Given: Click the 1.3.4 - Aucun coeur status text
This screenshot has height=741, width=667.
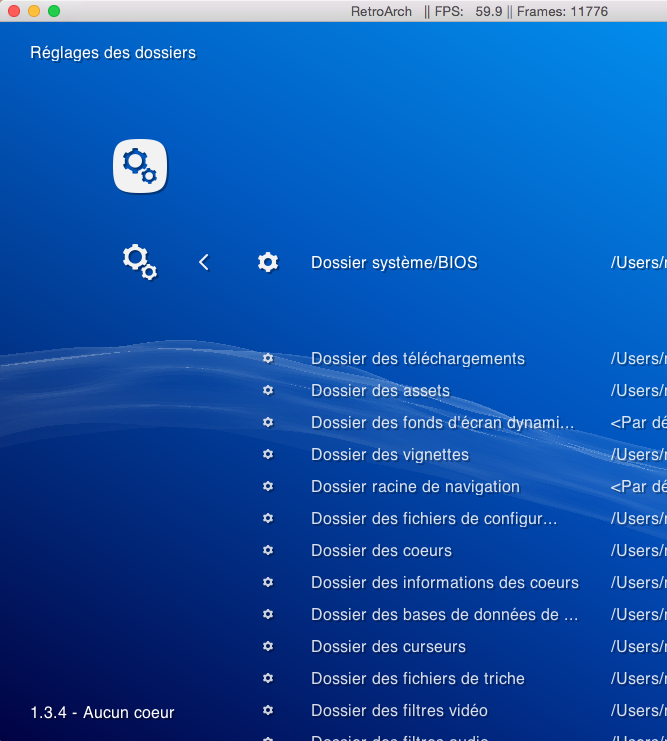Looking at the screenshot, I should (103, 712).
